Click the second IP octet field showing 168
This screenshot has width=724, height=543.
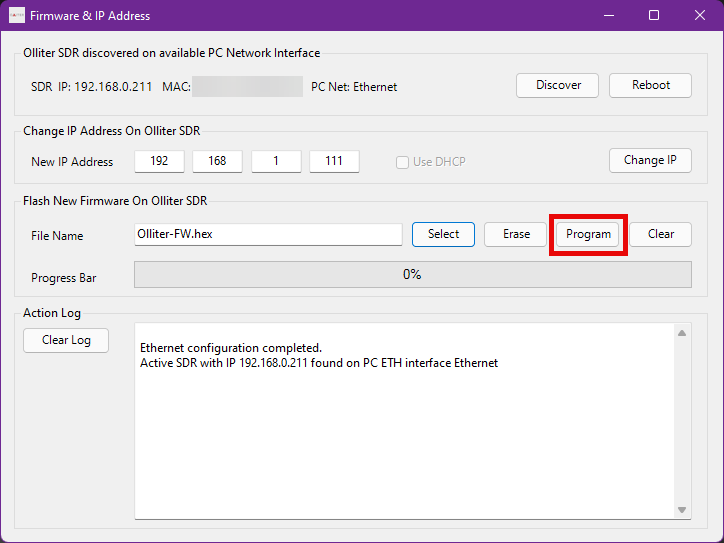point(217,161)
